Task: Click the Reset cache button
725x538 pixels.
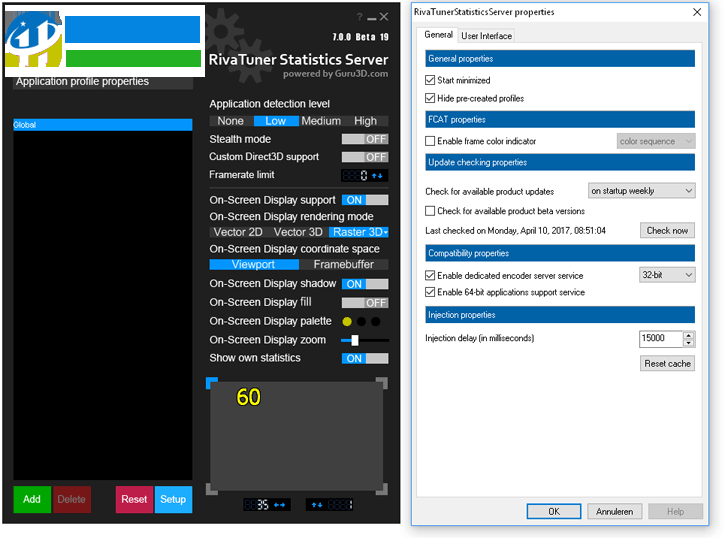Action: tap(667, 364)
